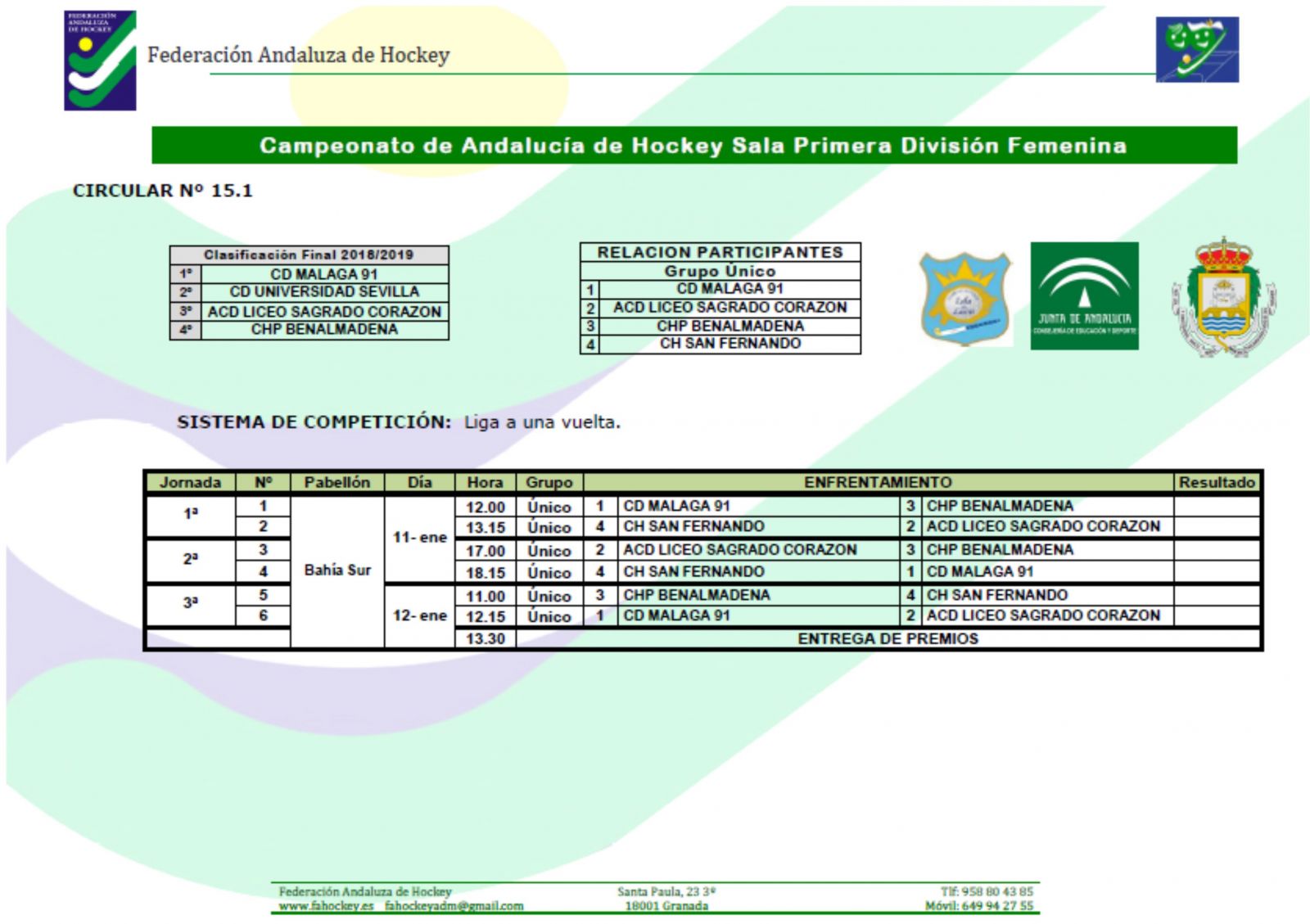Image resolution: width=1310 pixels, height=924 pixels.
Task: Click the 'ENFRENTAMIENTO' column header
Action: (x=879, y=482)
